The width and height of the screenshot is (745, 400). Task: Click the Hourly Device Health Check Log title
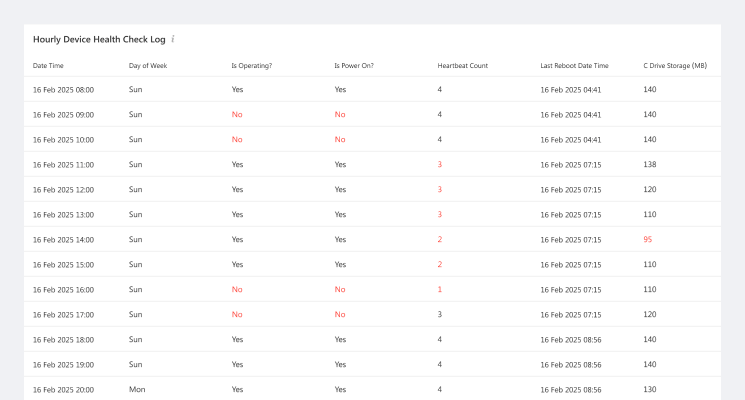click(98, 40)
